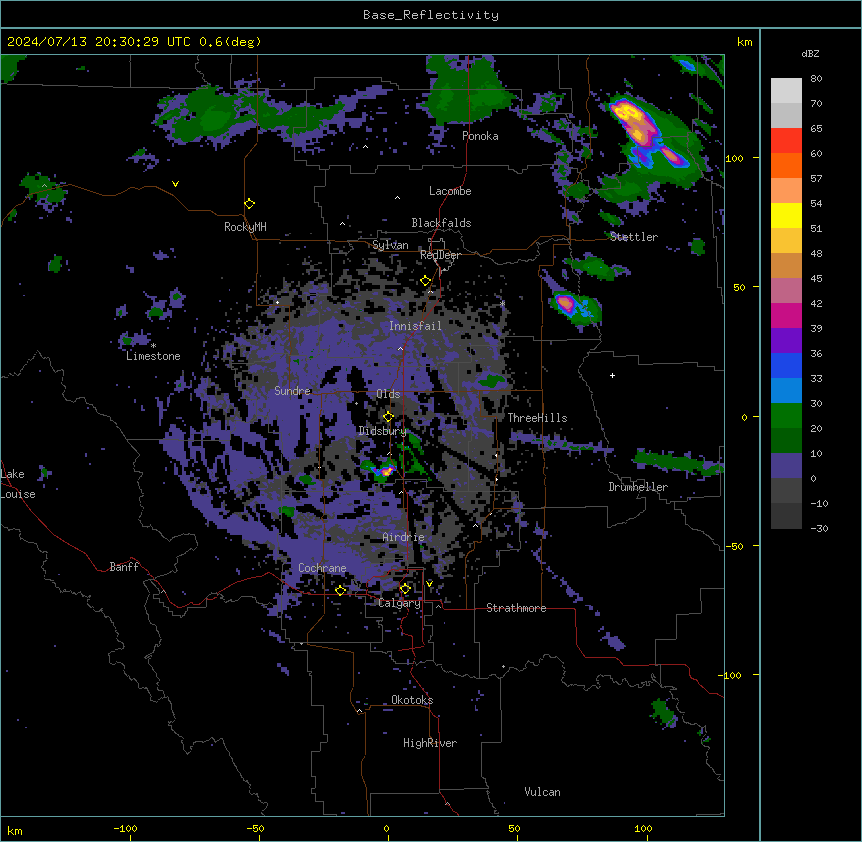Click the 80 value on dBZ legend

click(x=816, y=79)
